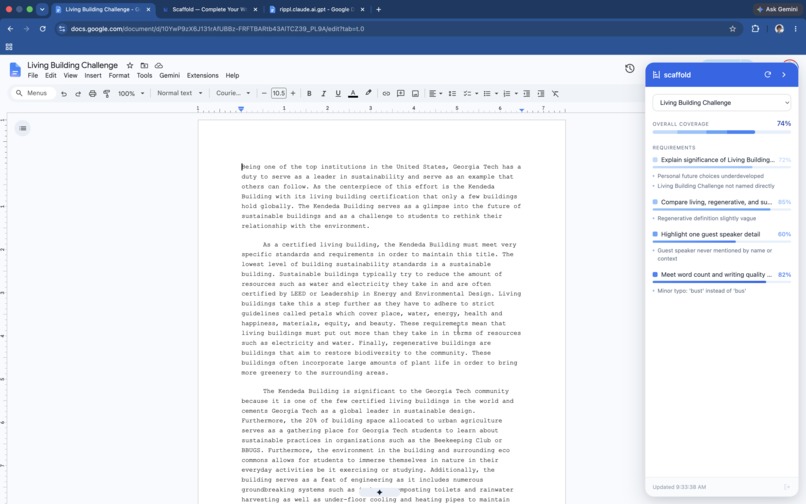
Task: Click the move to folder icon
Action: tap(144, 65)
